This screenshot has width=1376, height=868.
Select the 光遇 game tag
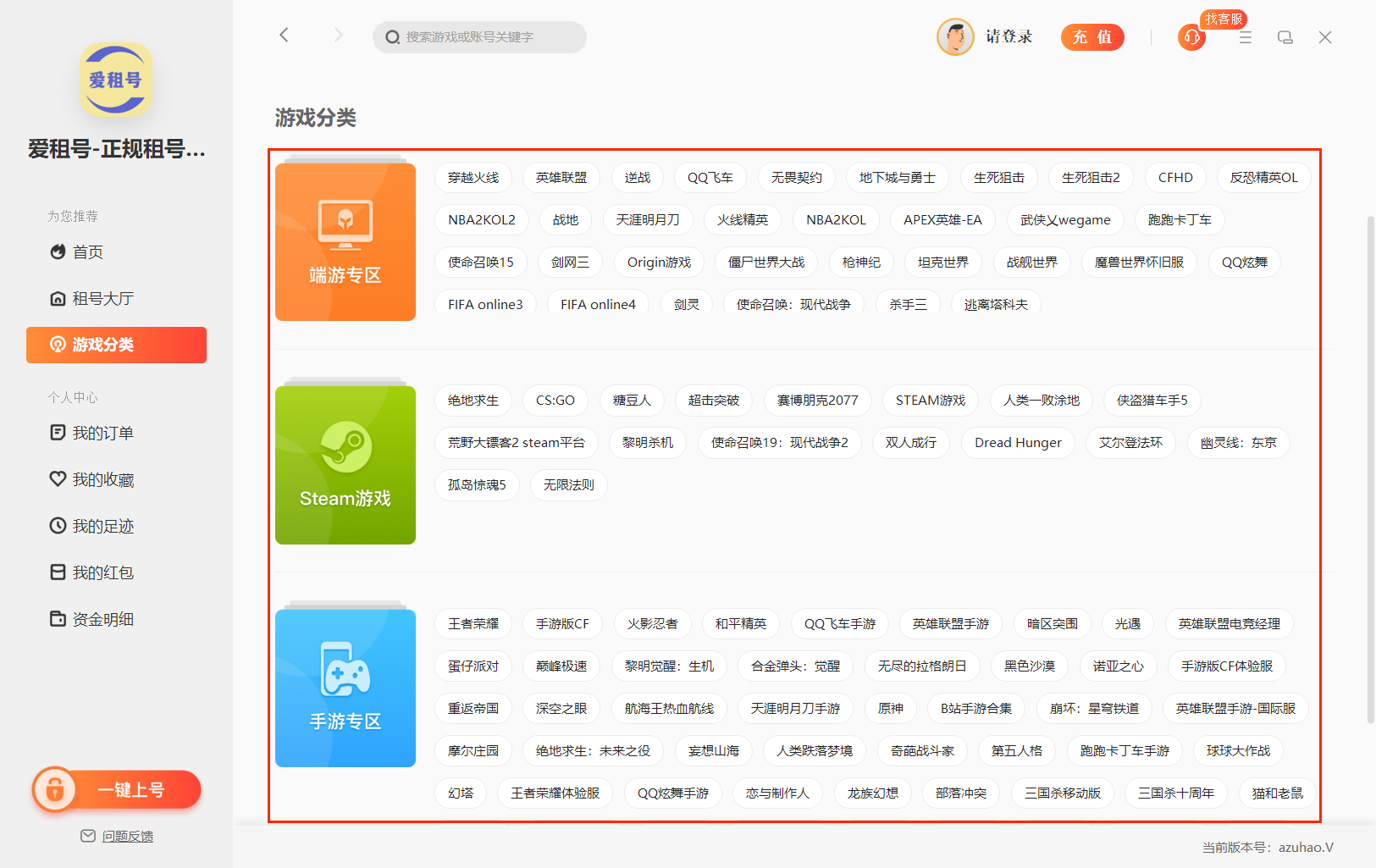(x=1128, y=624)
